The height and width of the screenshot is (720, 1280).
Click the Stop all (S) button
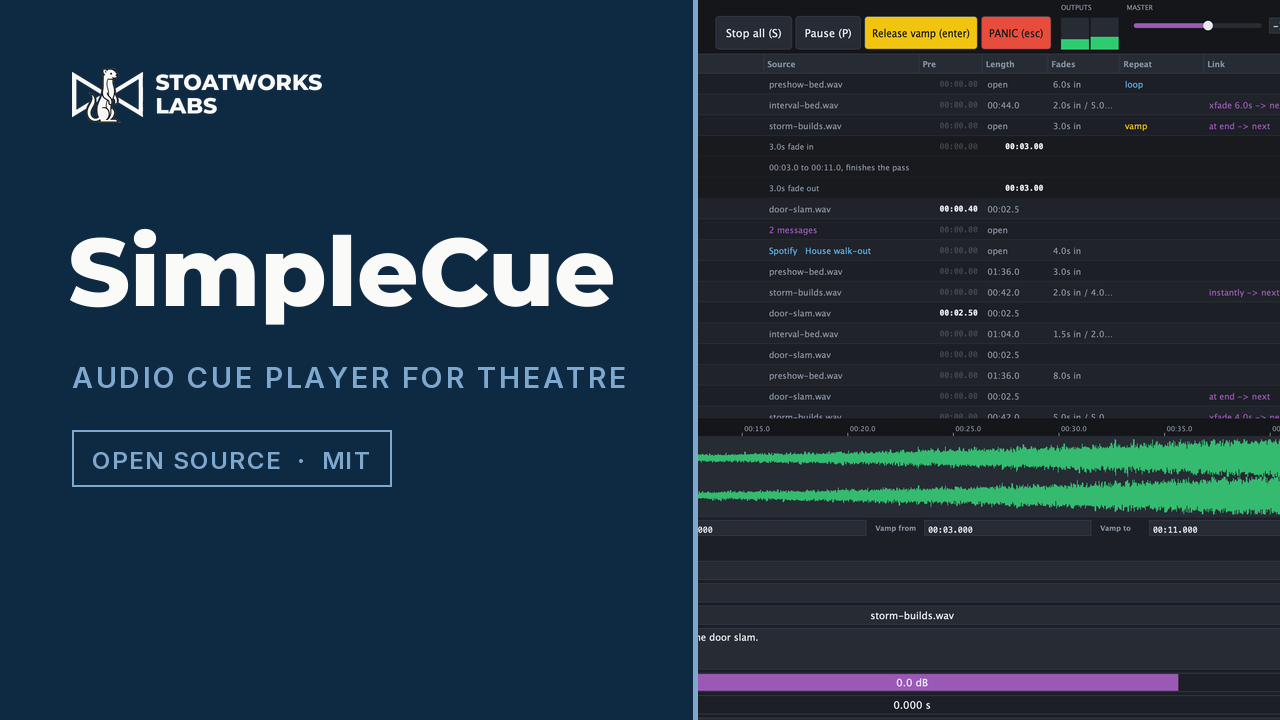753,33
